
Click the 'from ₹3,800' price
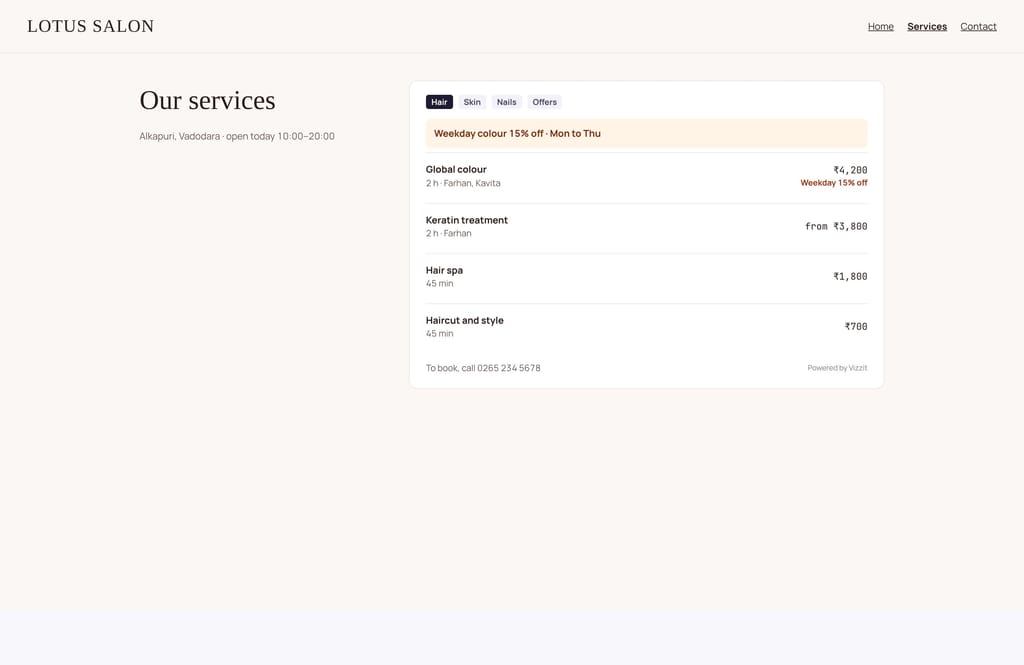pyautogui.click(x=836, y=226)
